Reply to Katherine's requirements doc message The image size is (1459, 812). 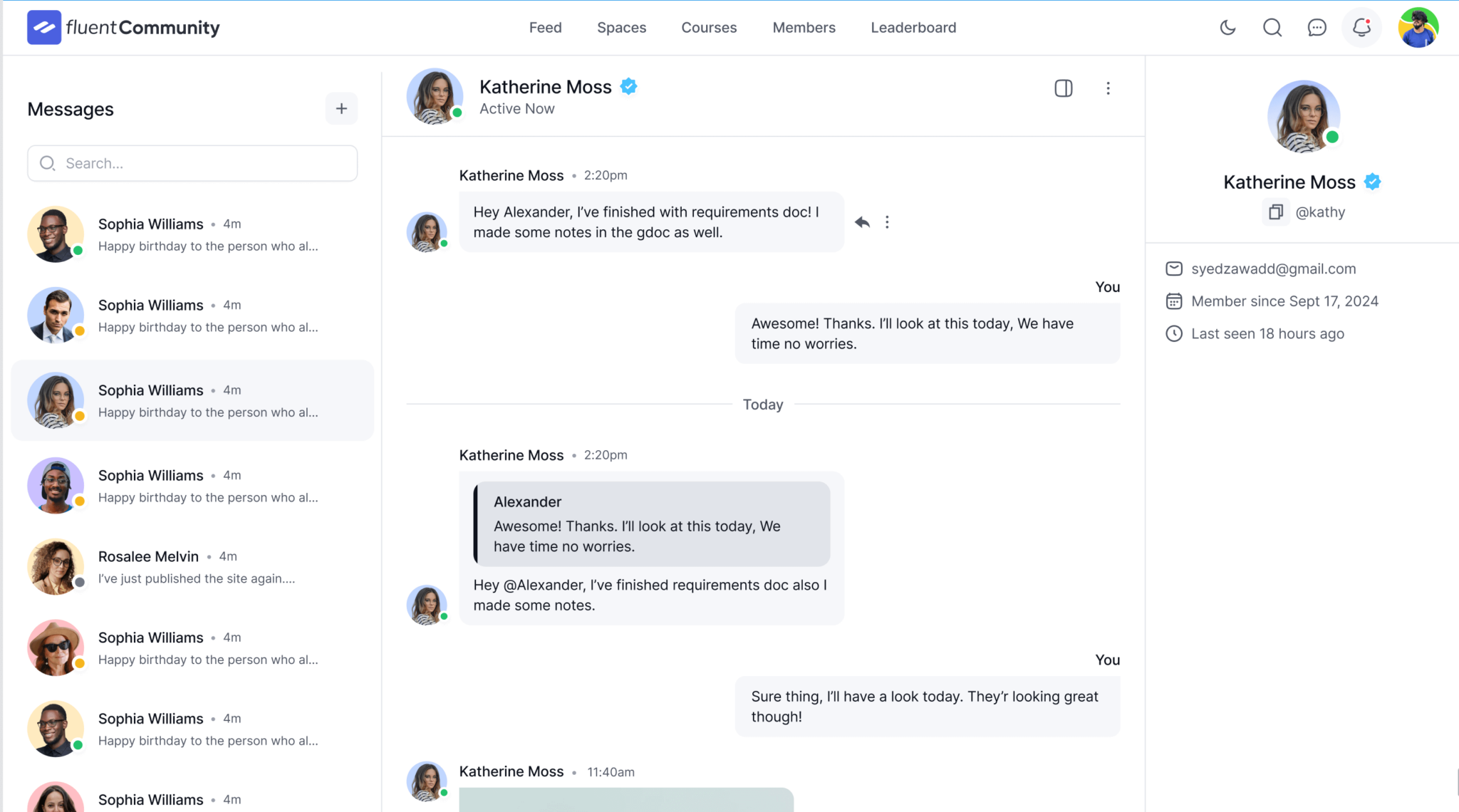tap(861, 222)
